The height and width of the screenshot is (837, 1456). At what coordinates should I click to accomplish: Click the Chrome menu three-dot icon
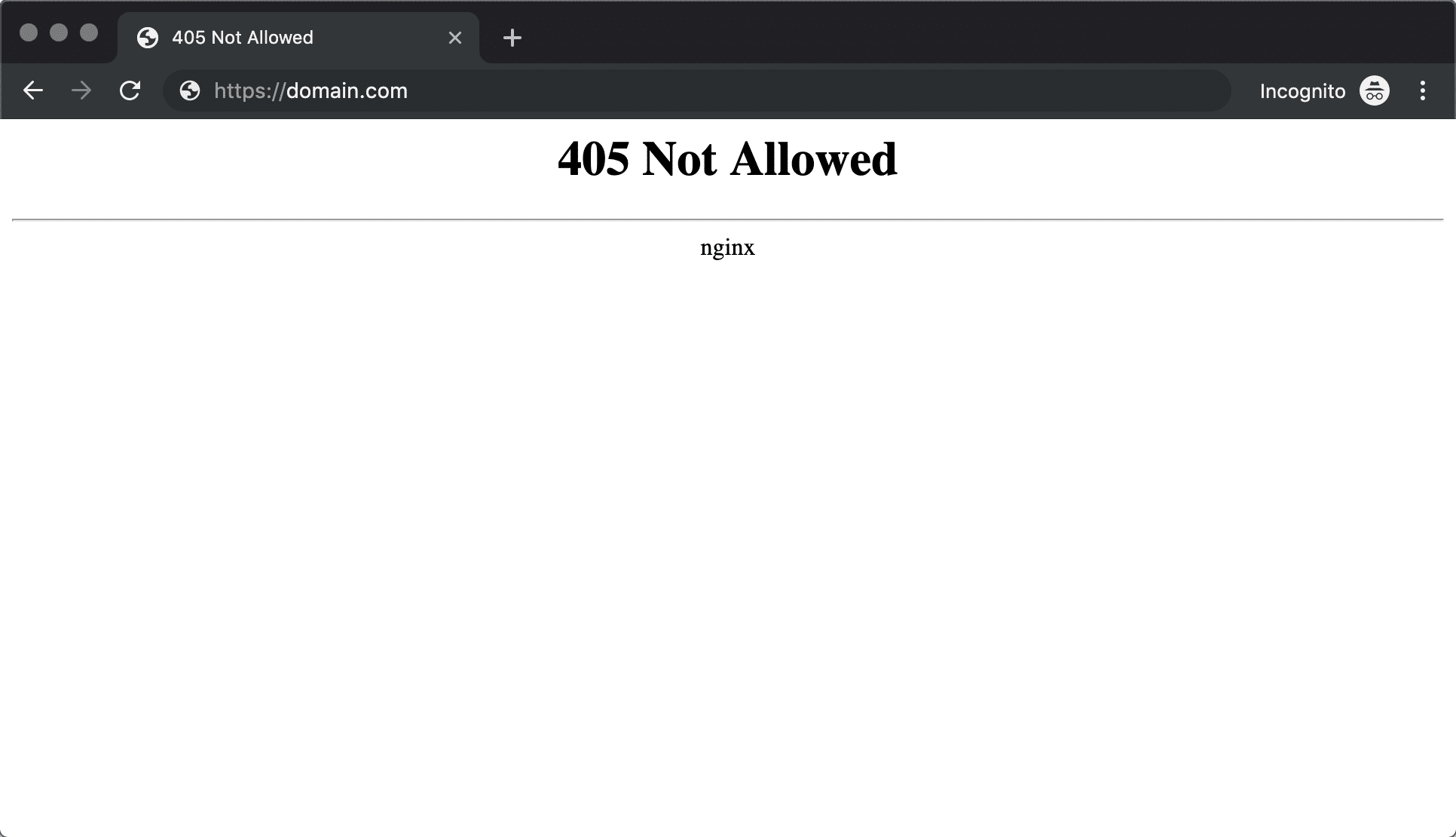point(1422,91)
